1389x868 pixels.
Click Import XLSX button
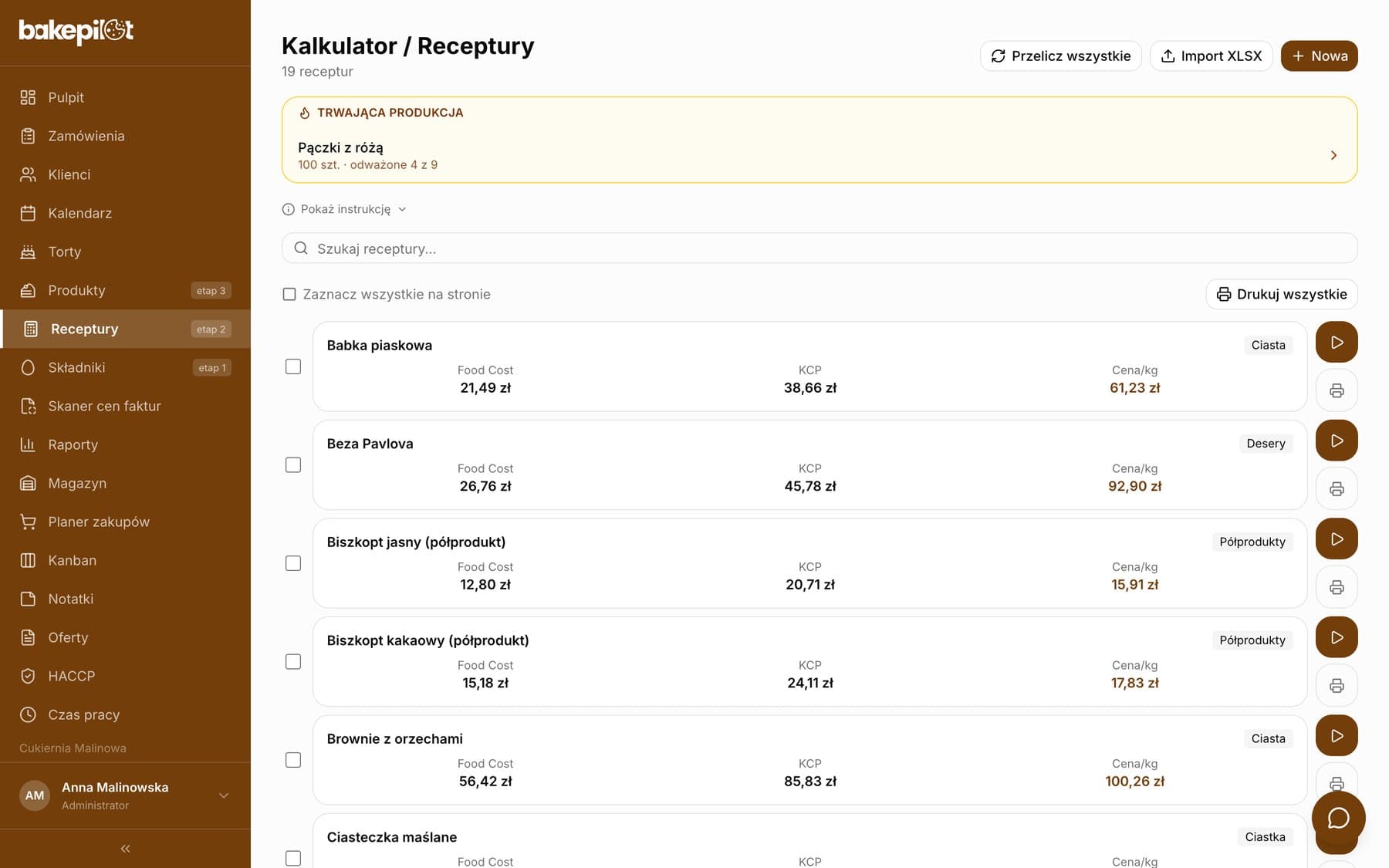(1211, 56)
